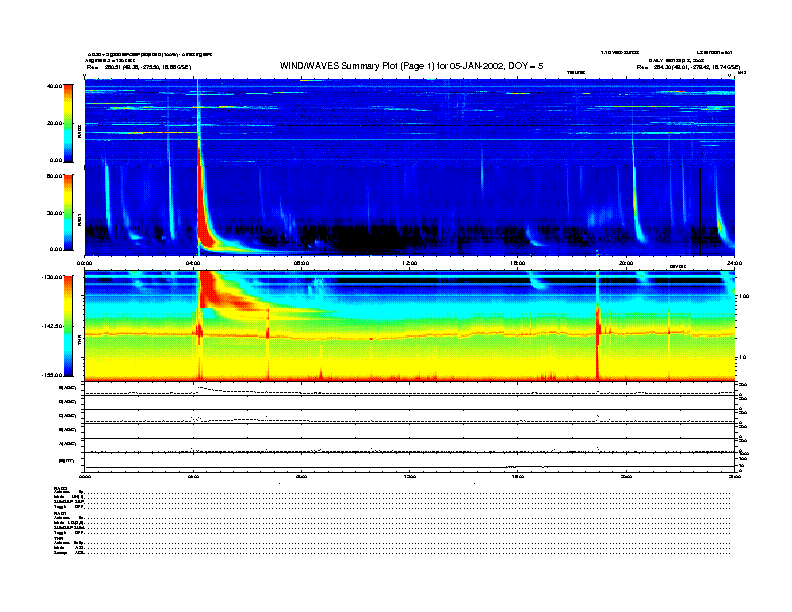Click the TNR panel color scale bar

click(68, 326)
